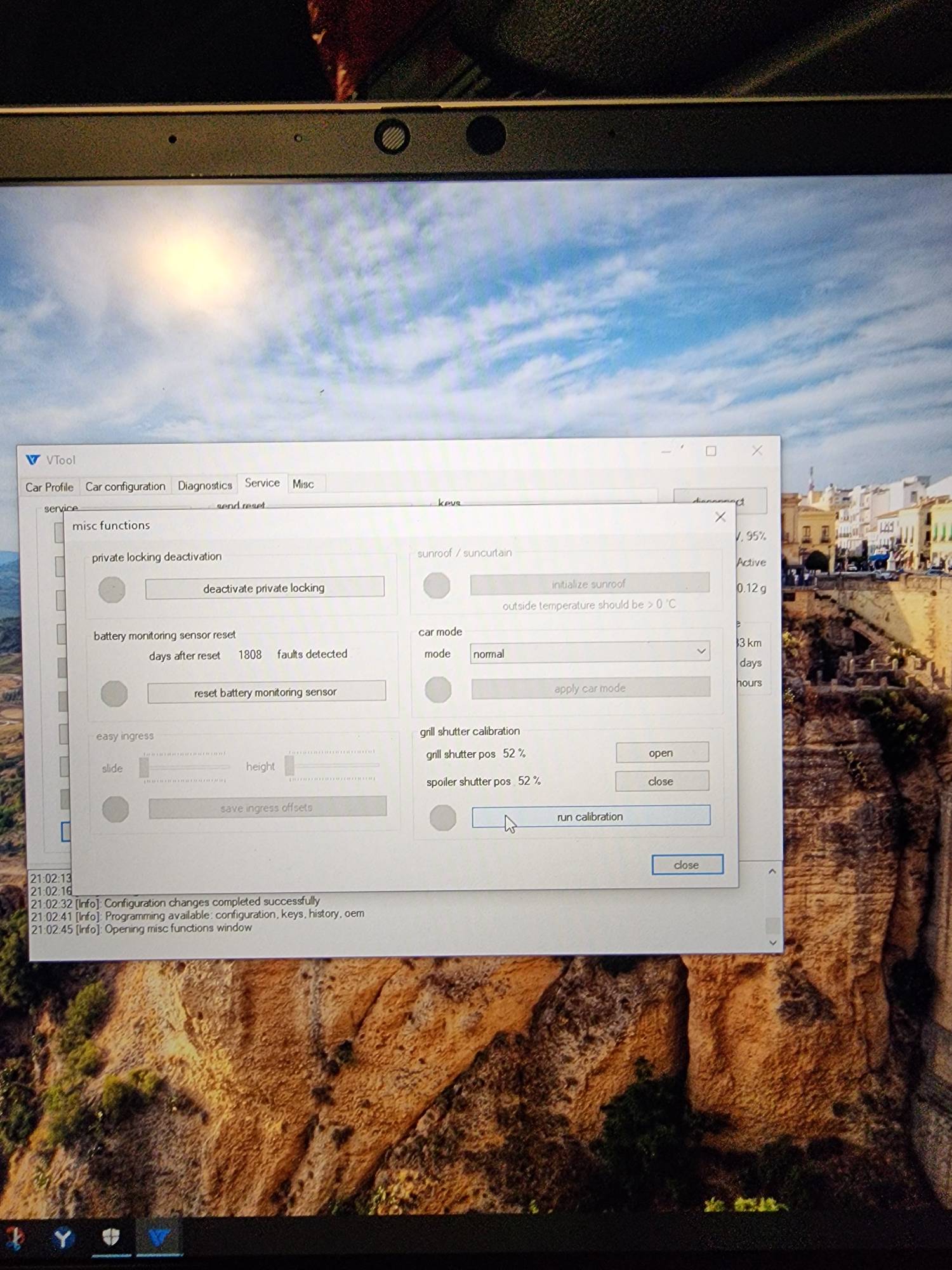
Task: Open the Diagnostics tab
Action: (204, 486)
